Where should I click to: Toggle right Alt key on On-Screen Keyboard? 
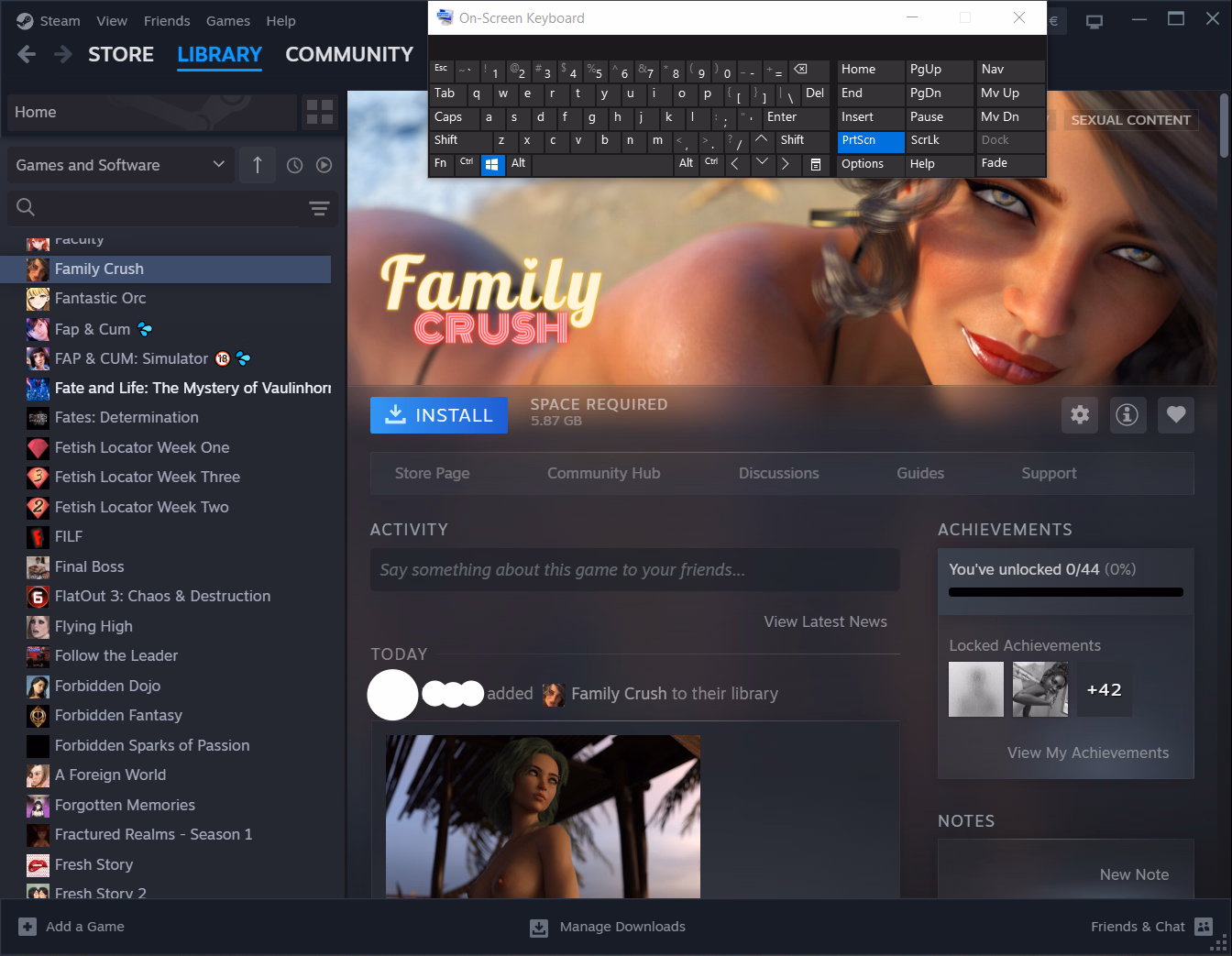(x=686, y=164)
